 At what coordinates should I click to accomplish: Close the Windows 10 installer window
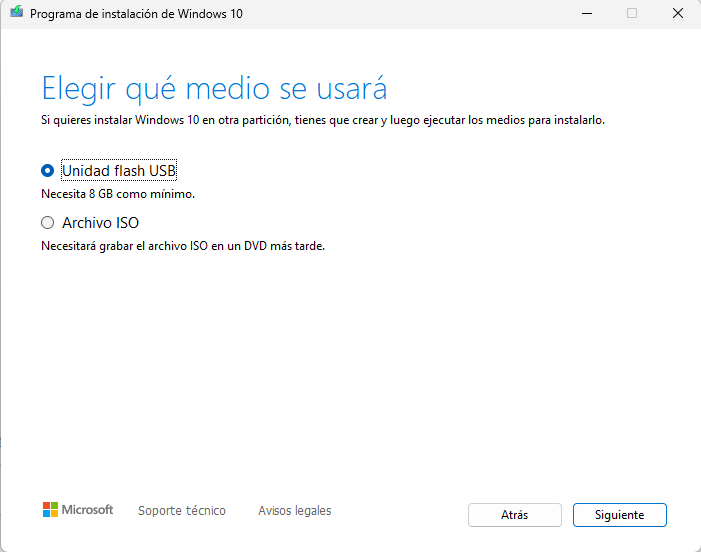[678, 13]
